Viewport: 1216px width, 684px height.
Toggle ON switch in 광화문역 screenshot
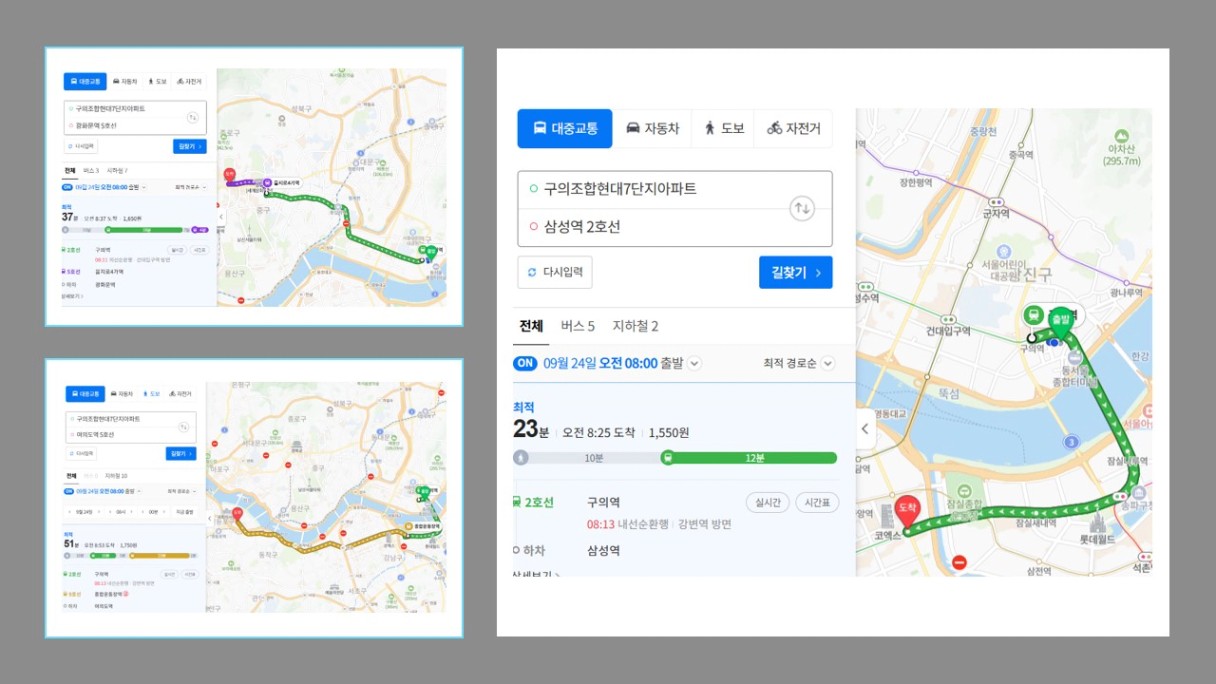coord(67,187)
